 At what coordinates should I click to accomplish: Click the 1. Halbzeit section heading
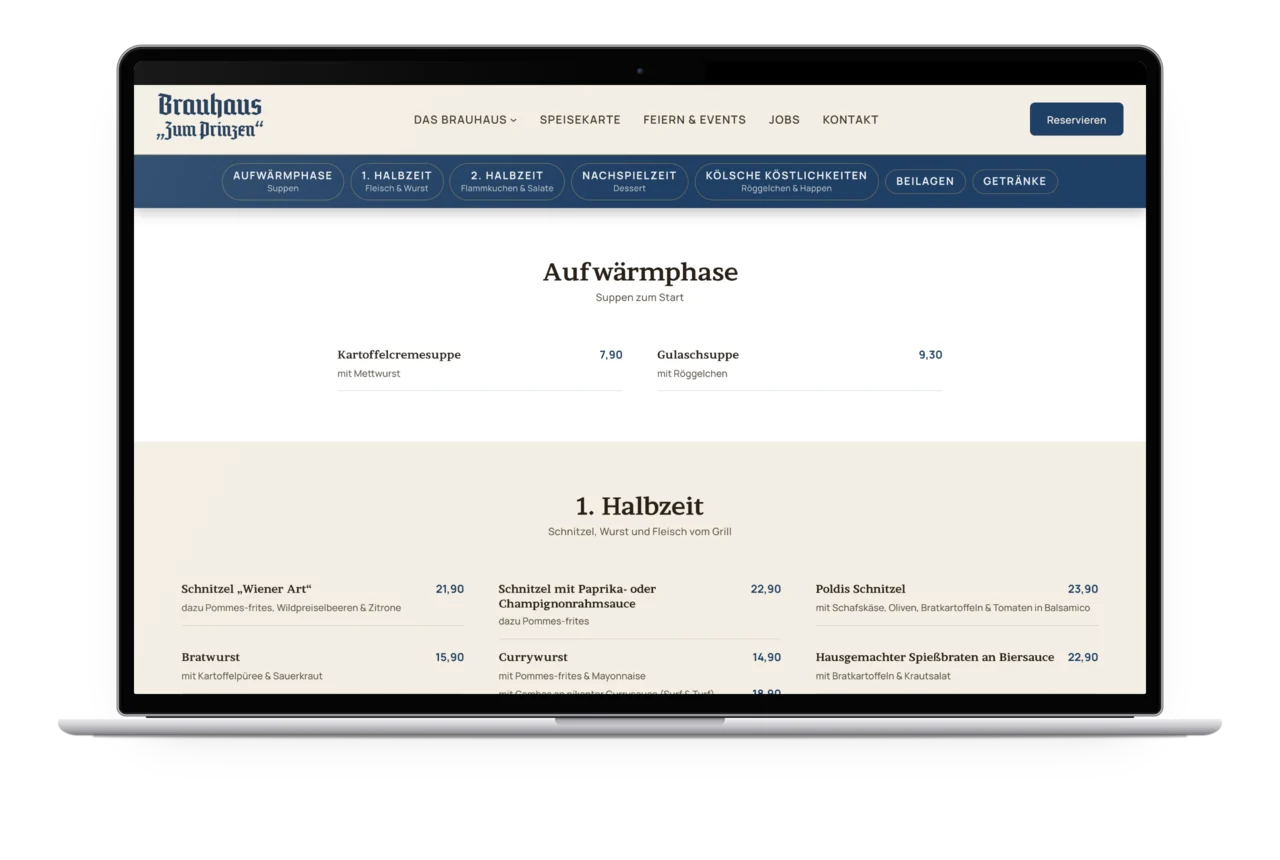coord(640,506)
